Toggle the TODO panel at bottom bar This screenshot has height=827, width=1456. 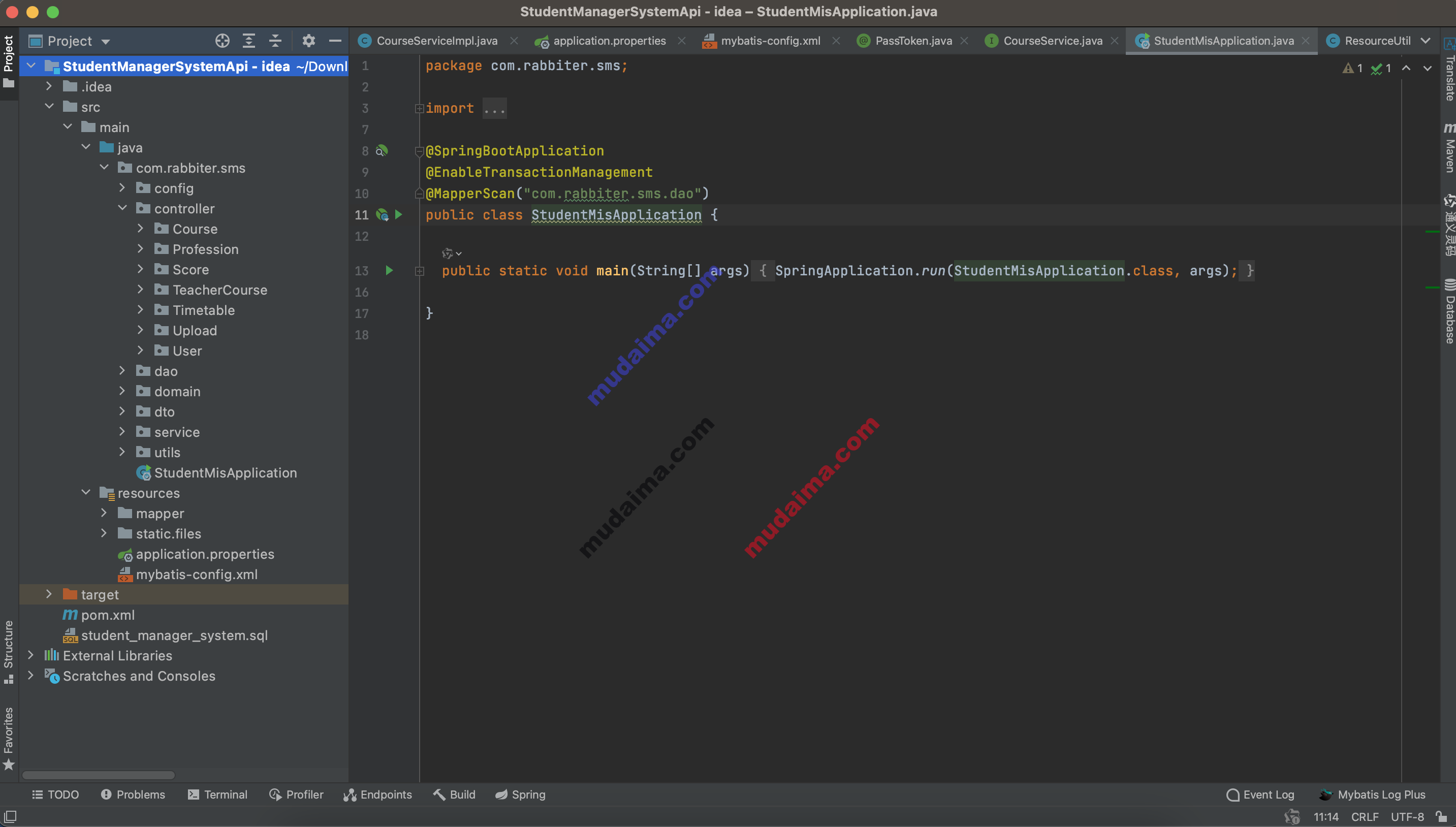54,794
